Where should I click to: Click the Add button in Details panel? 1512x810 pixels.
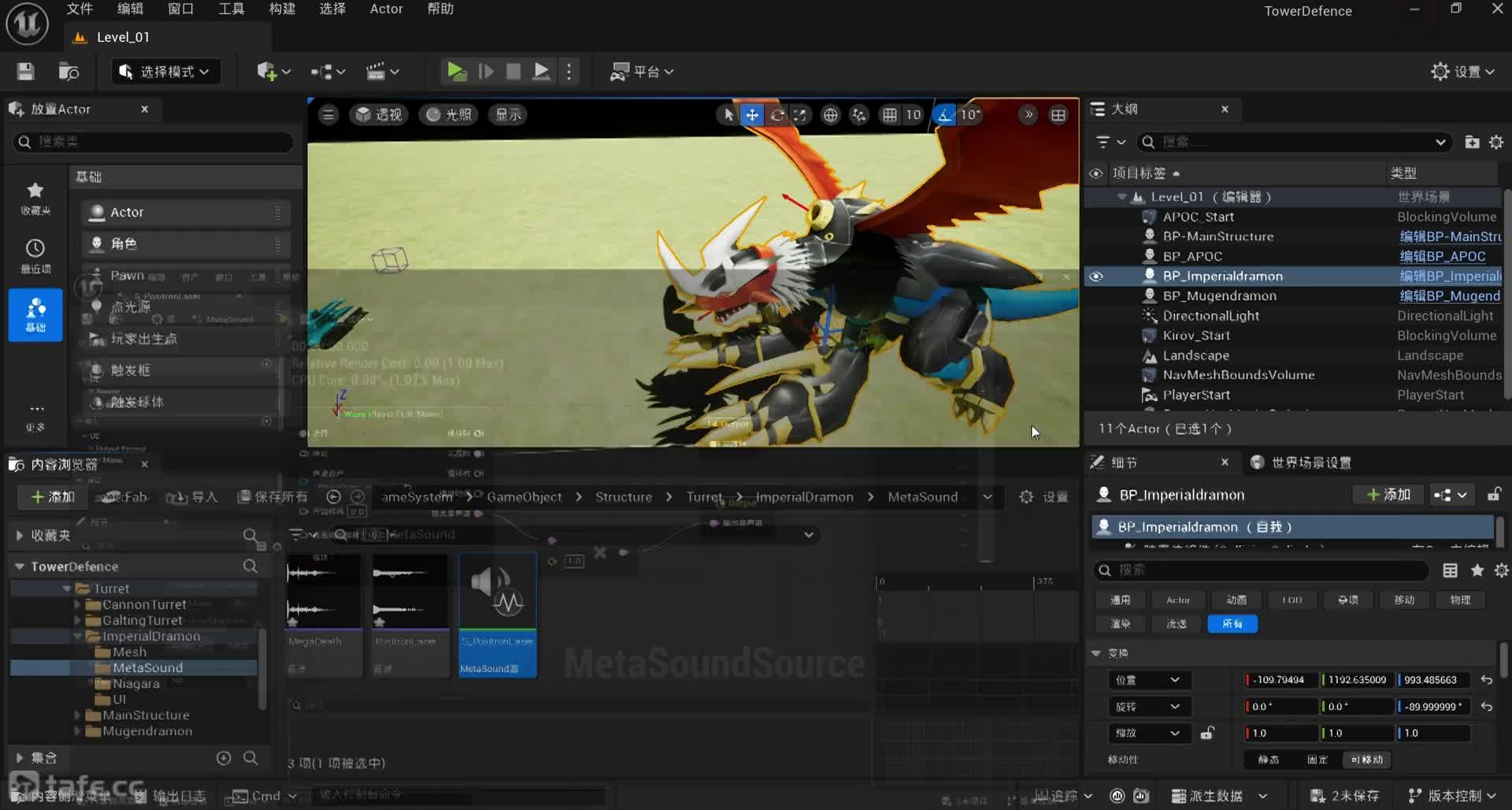(x=1388, y=495)
